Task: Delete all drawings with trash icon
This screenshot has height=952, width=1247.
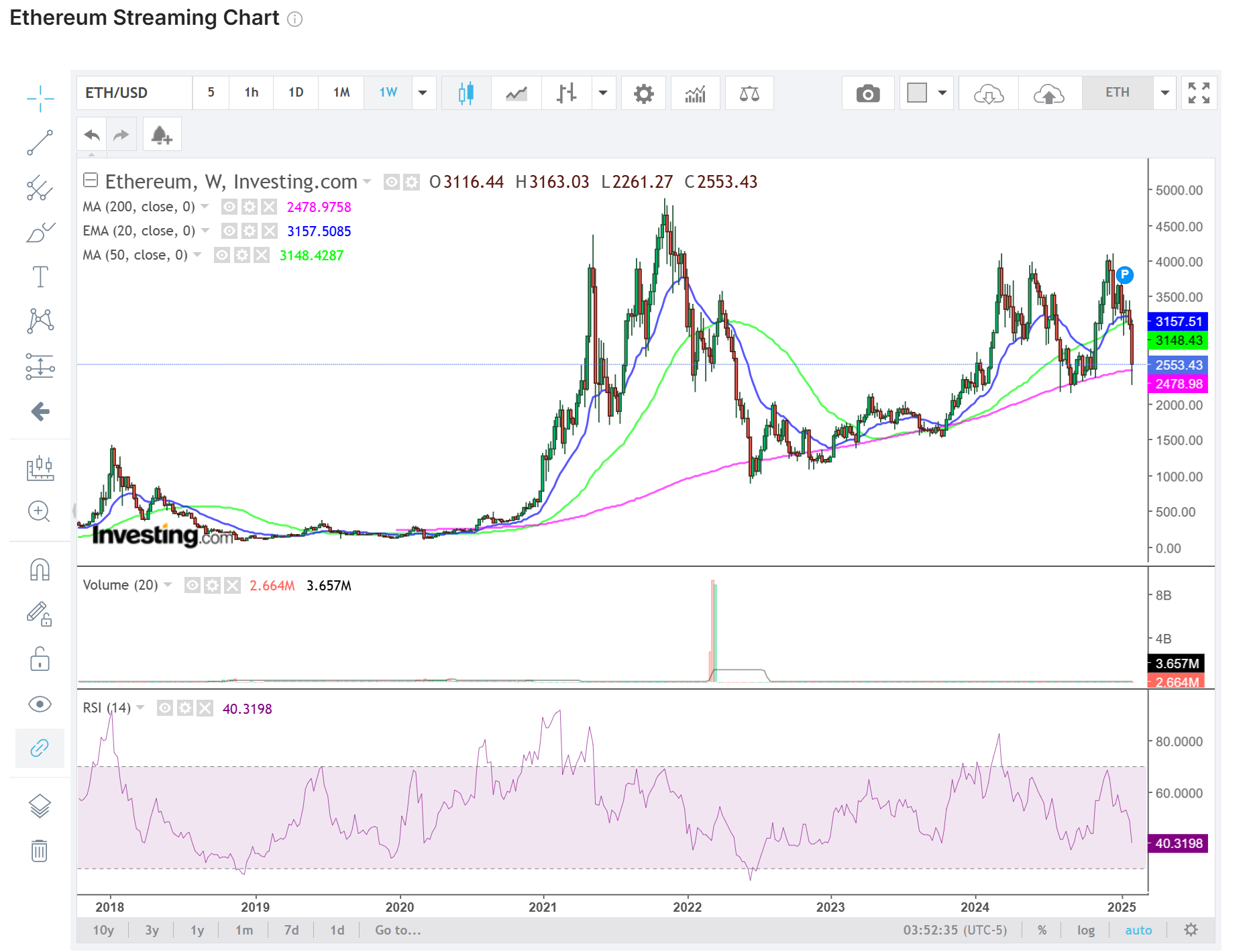Action: (40, 851)
